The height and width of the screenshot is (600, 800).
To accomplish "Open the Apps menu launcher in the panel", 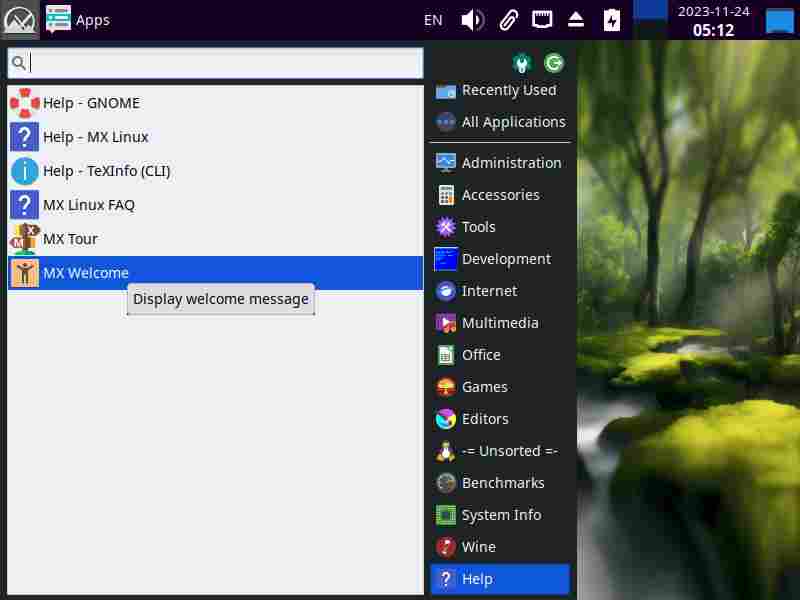I will [x=78, y=20].
